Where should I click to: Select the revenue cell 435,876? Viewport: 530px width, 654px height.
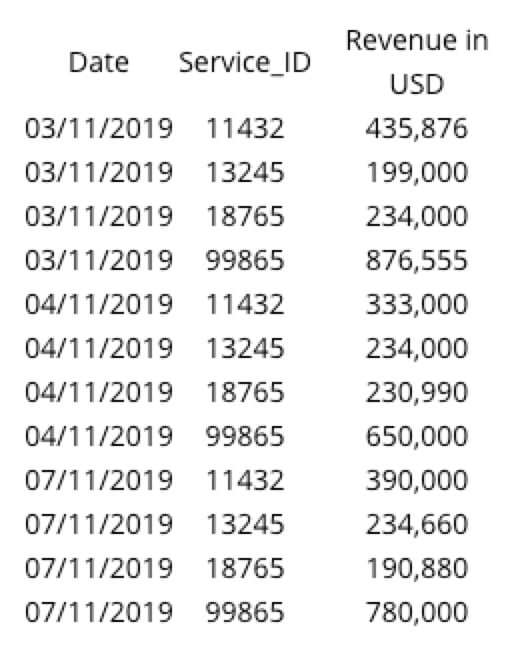(x=417, y=128)
